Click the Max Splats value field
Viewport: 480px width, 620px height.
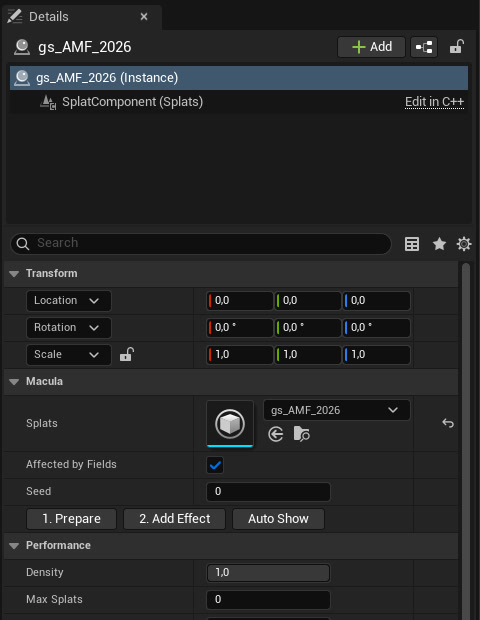click(x=268, y=600)
